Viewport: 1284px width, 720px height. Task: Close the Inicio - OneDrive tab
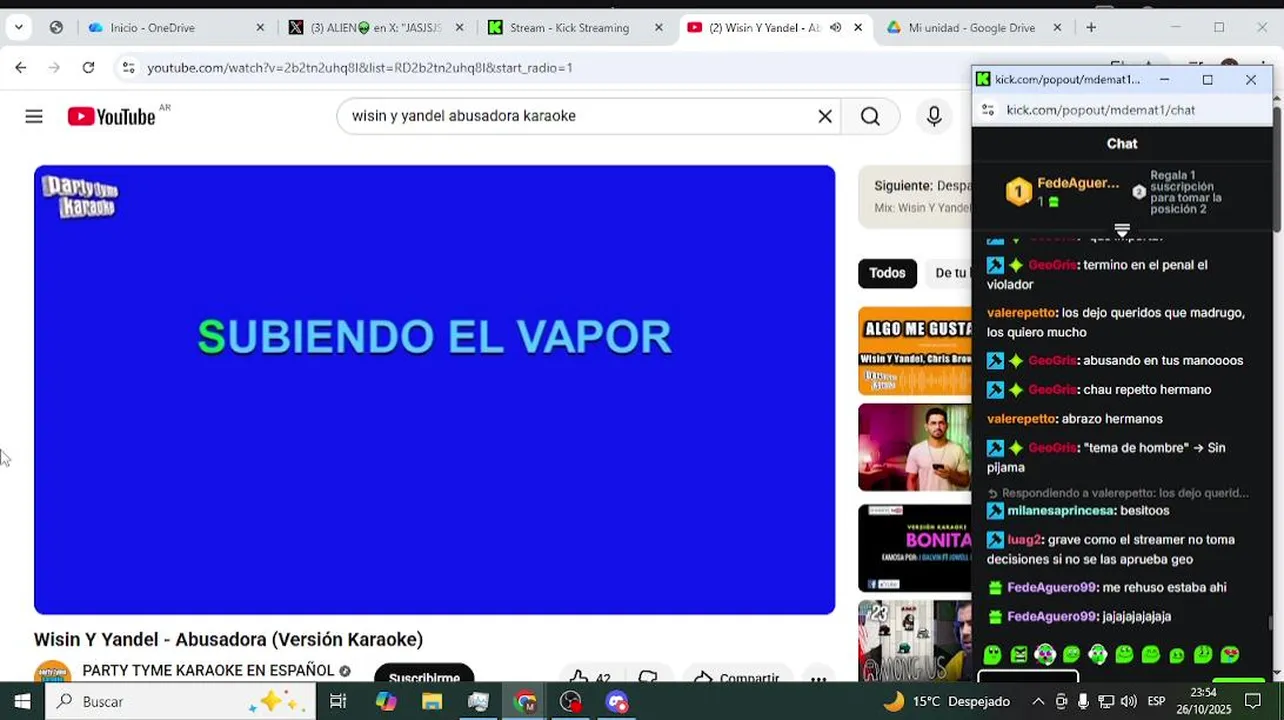[x=260, y=28]
